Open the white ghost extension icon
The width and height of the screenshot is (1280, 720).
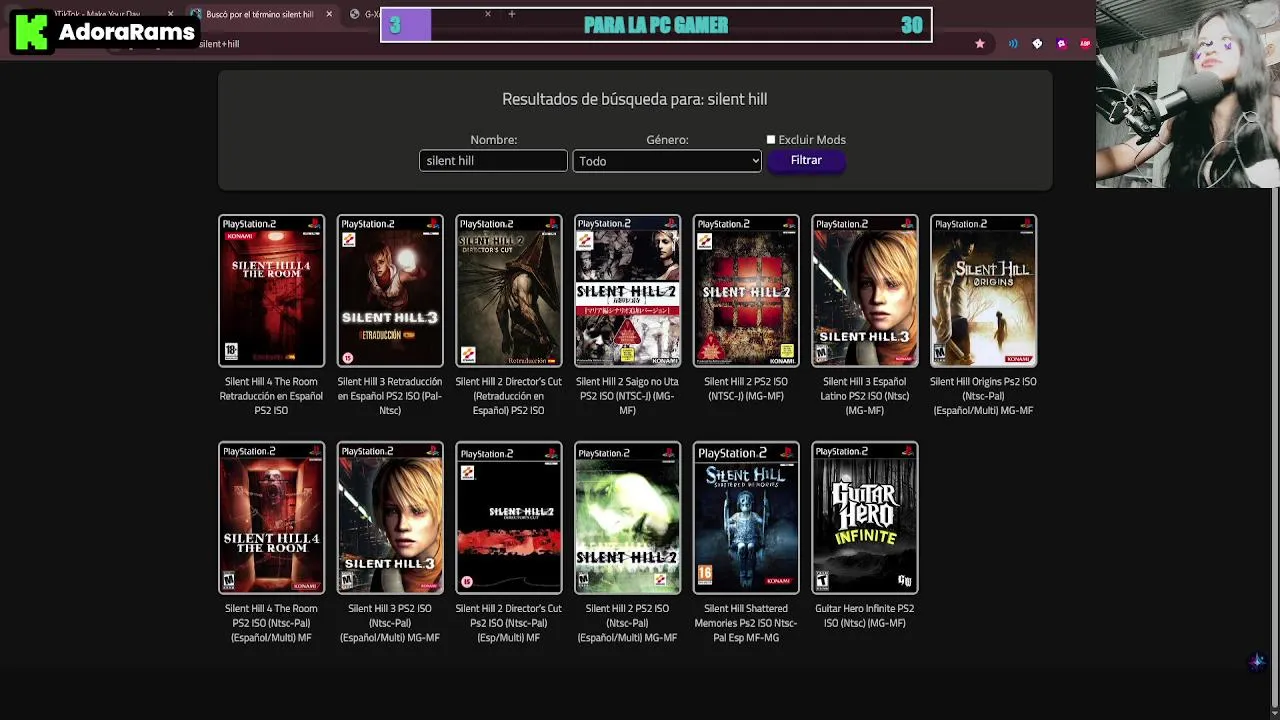tap(1037, 44)
